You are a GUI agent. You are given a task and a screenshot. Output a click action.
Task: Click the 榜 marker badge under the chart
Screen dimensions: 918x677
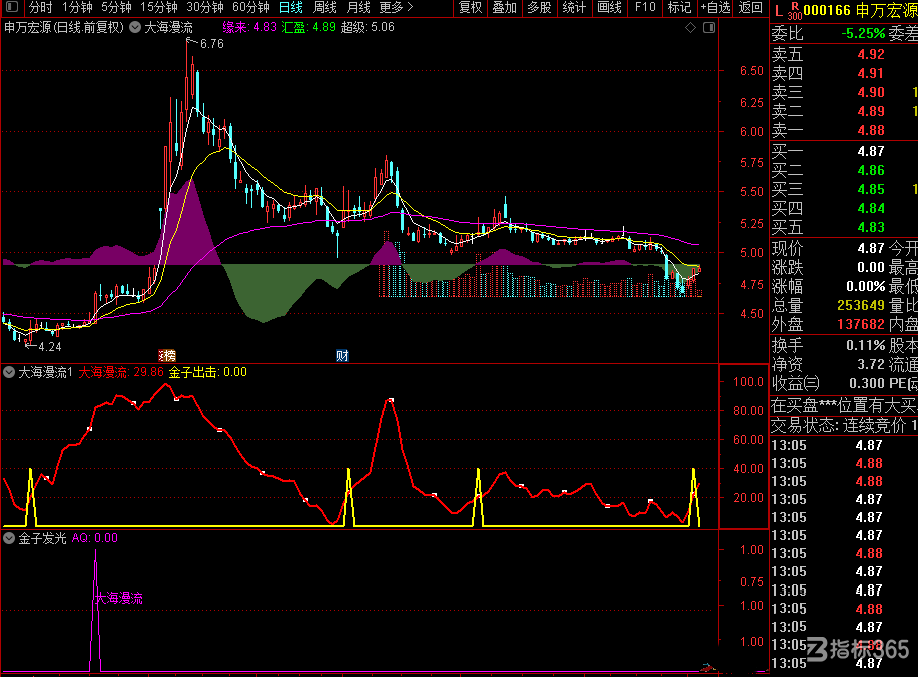coord(167,355)
